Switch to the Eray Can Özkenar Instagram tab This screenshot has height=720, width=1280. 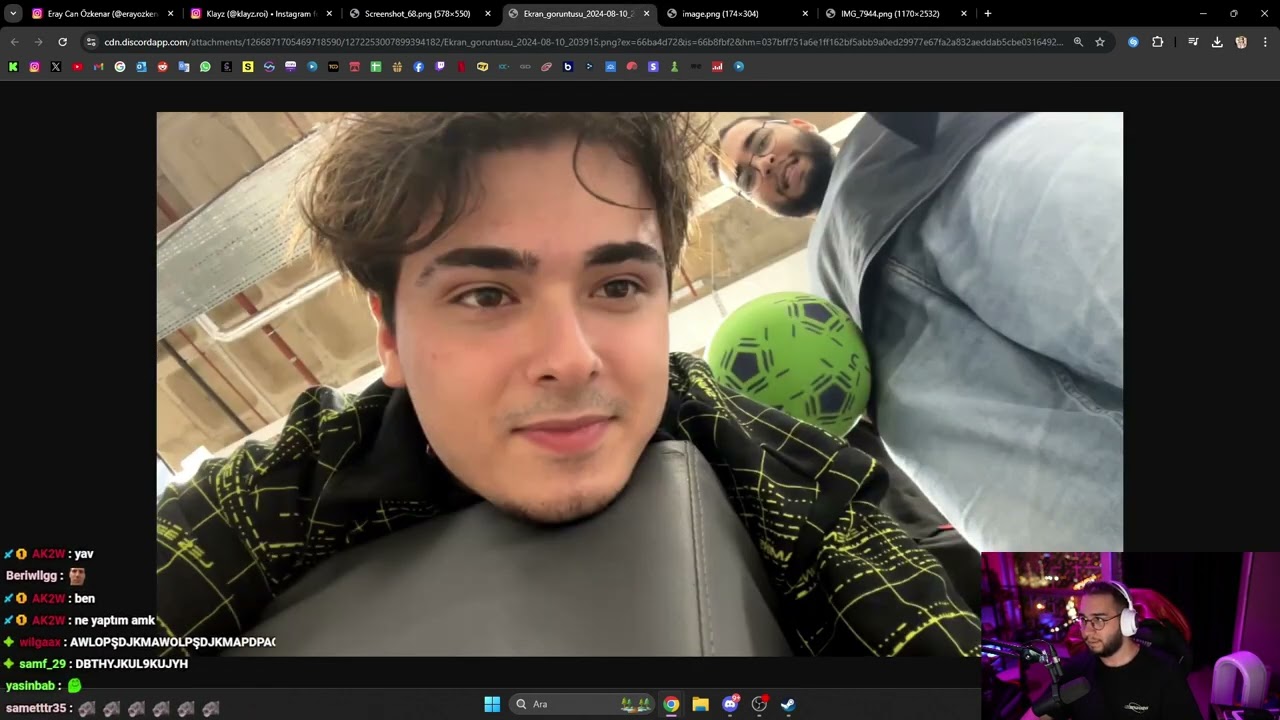[x=103, y=14]
